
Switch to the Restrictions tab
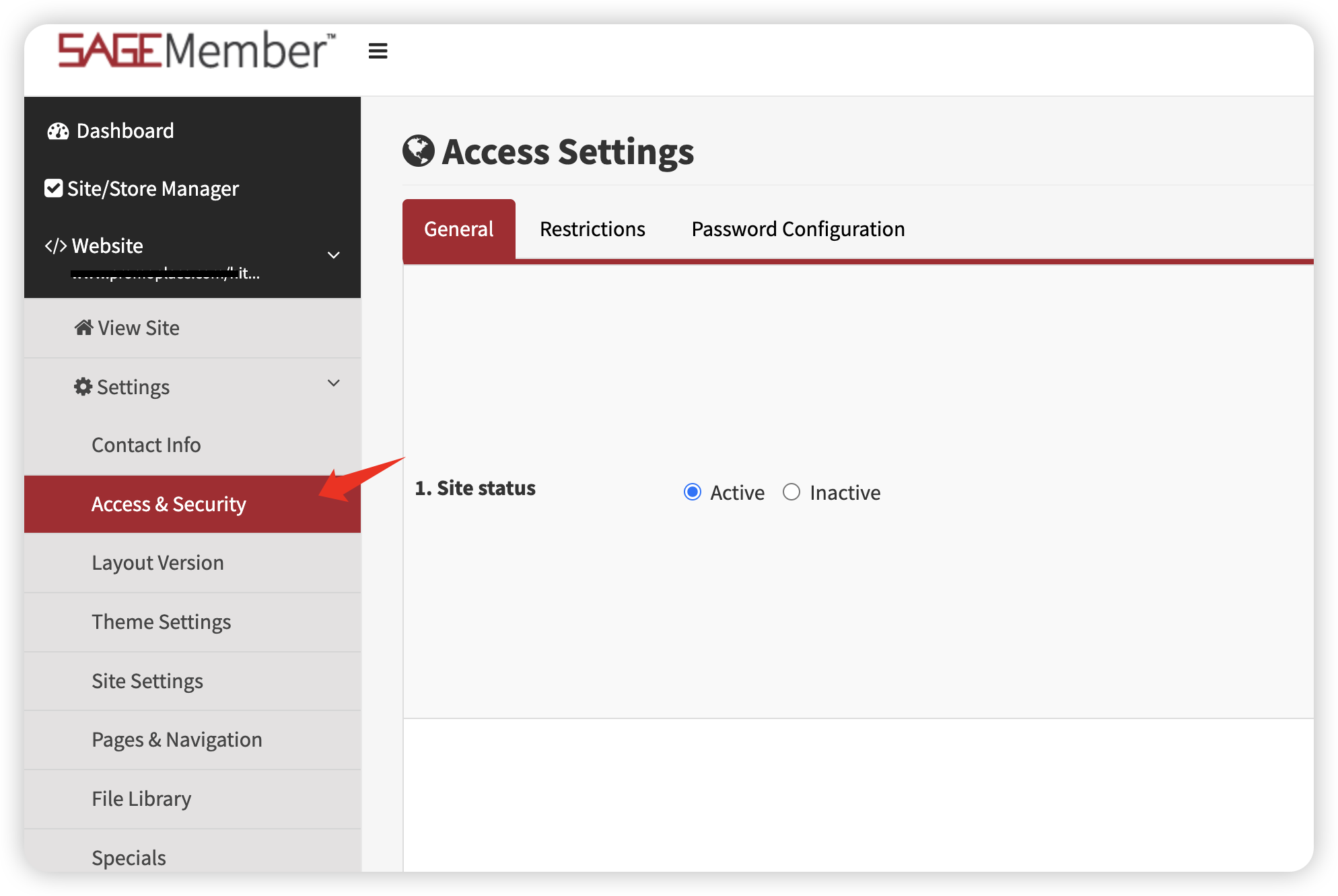(592, 229)
